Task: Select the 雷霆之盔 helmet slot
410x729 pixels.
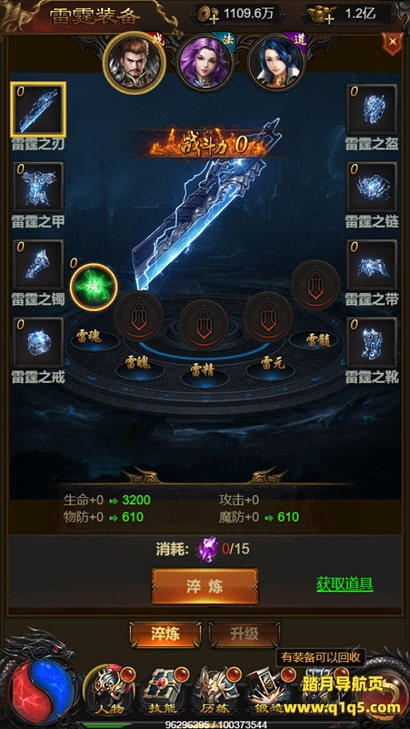Action: (x=372, y=110)
